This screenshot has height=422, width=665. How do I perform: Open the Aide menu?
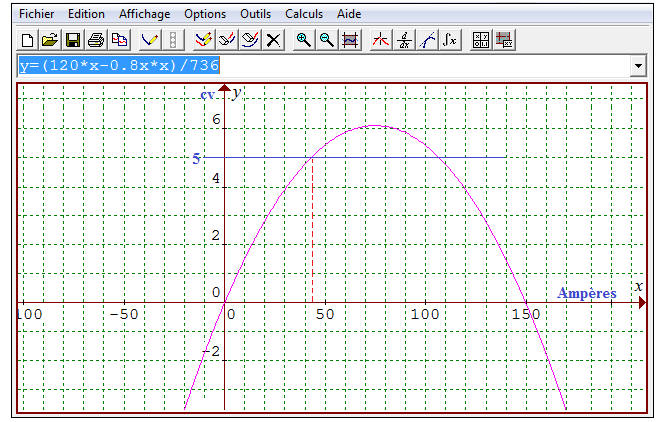349,14
